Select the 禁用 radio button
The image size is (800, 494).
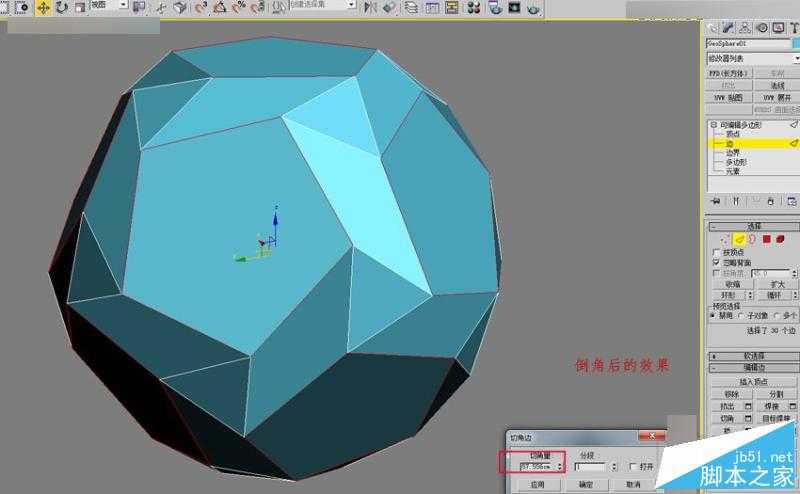click(x=713, y=316)
